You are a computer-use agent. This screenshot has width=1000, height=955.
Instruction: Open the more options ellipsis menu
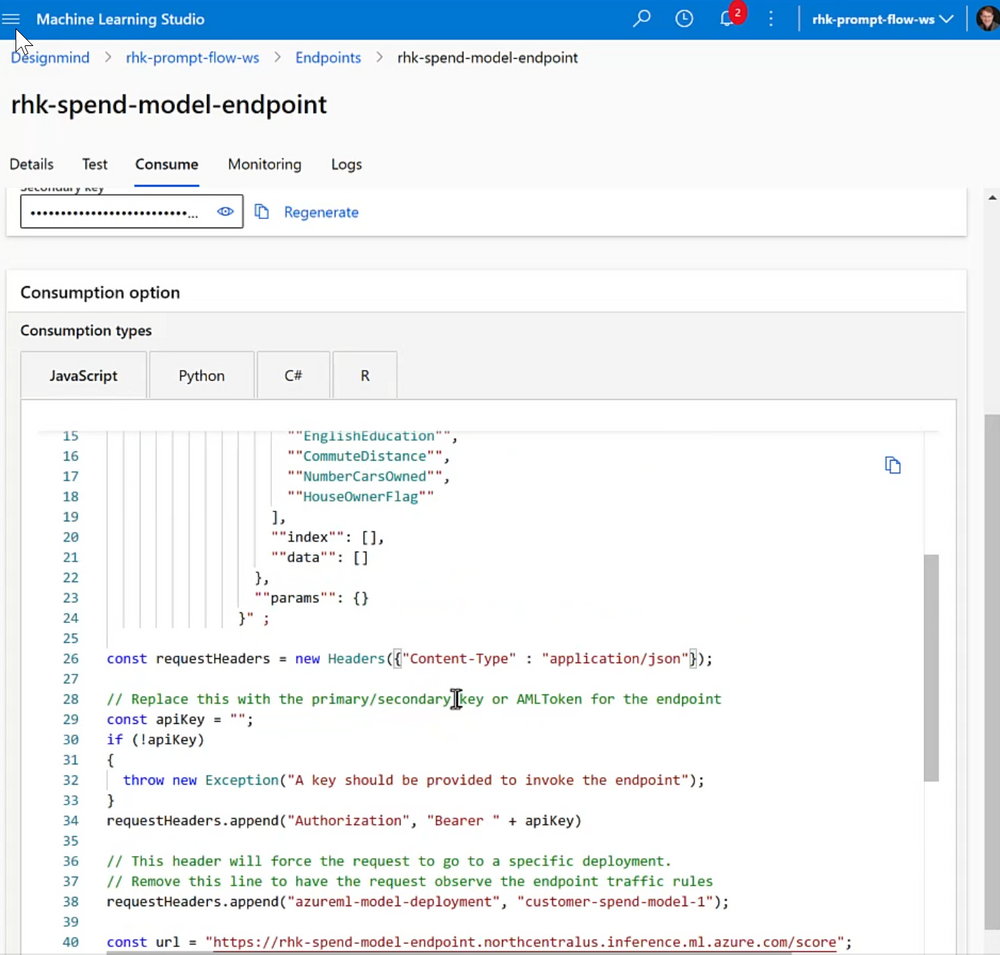pos(771,18)
